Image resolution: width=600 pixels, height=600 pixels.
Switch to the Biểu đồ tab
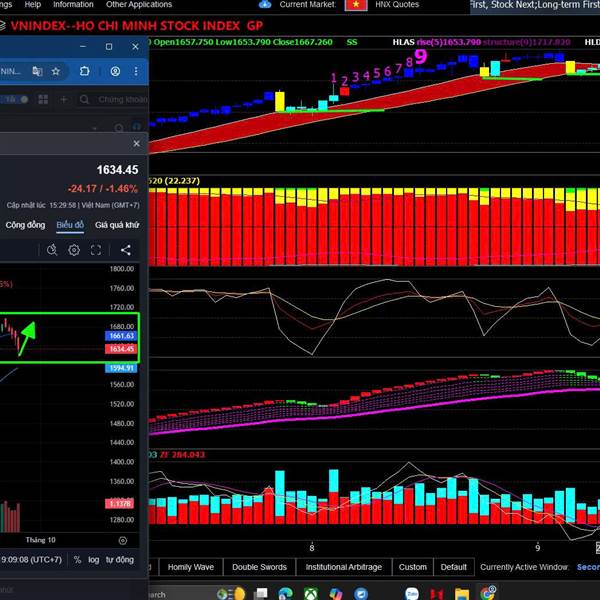[x=70, y=225]
